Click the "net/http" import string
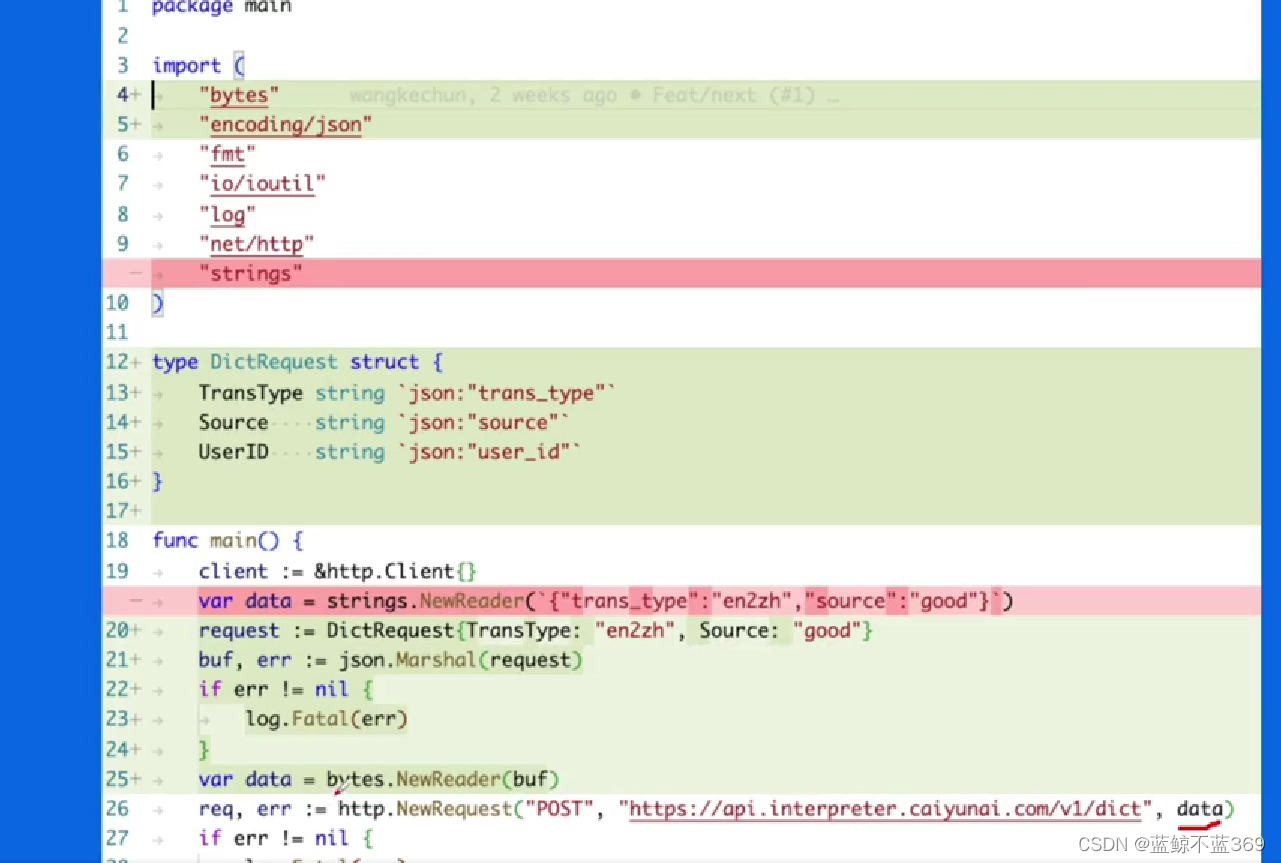 [x=257, y=243]
